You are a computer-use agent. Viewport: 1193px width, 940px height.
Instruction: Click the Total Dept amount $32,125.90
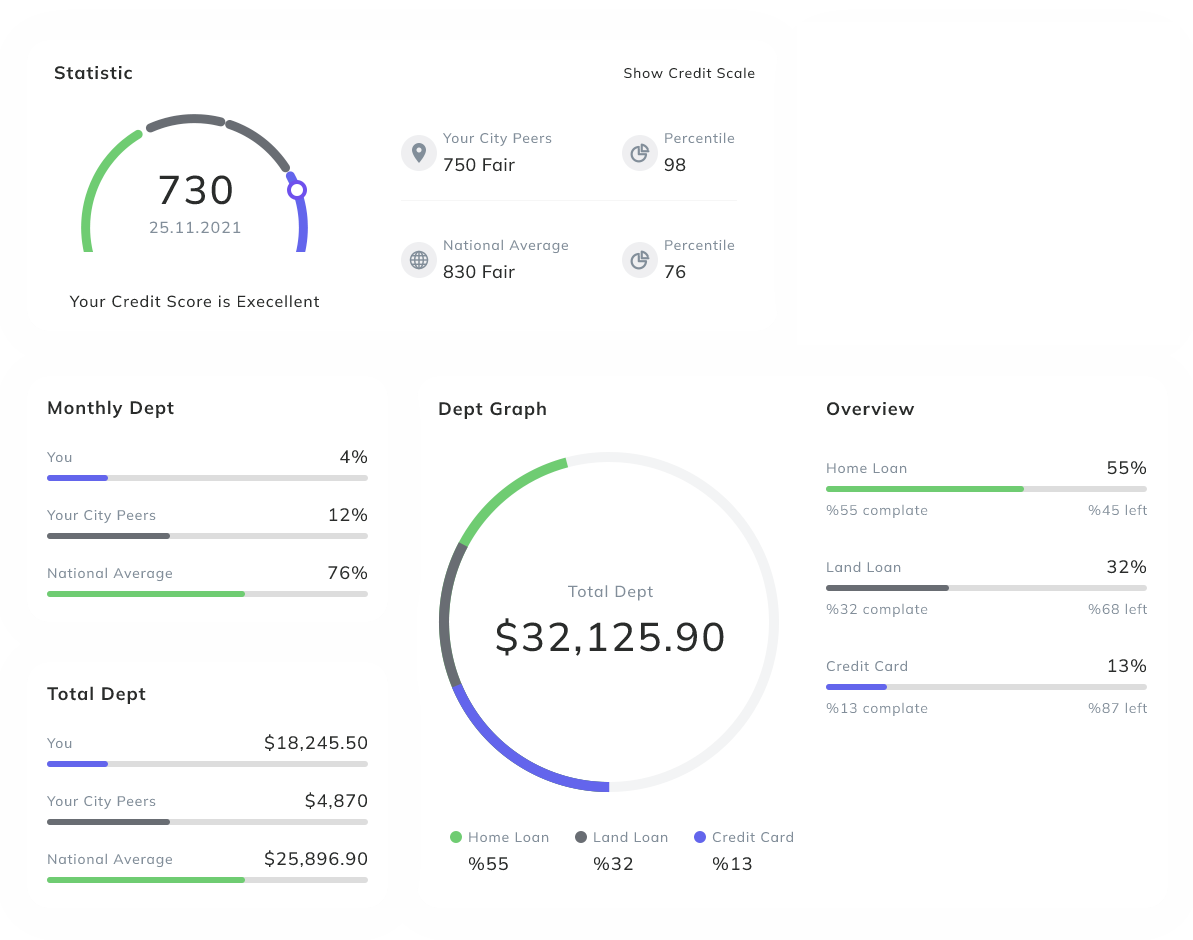point(610,638)
